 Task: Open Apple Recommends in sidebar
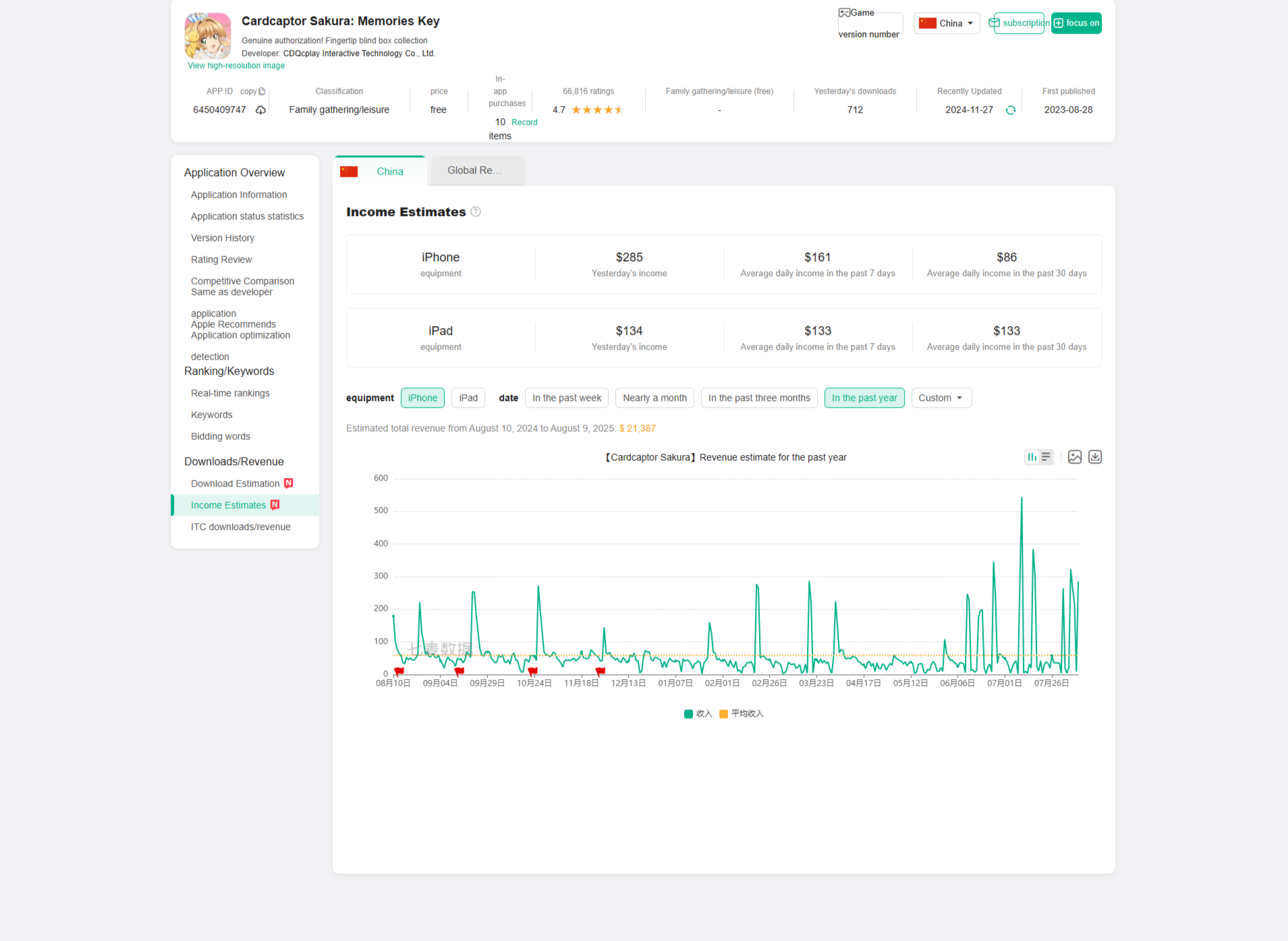coord(233,325)
